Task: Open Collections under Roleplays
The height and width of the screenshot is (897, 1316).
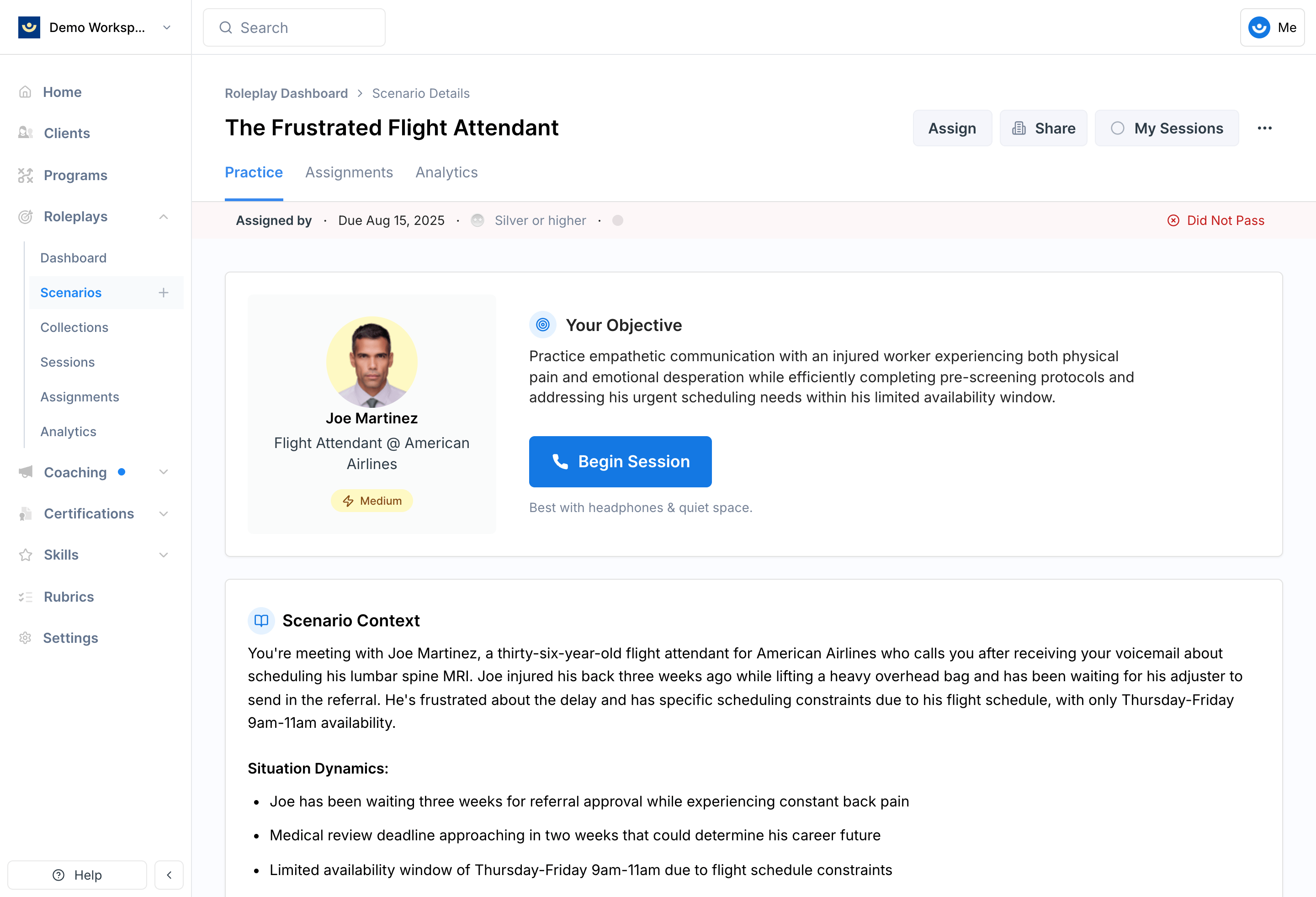Action: (74, 327)
